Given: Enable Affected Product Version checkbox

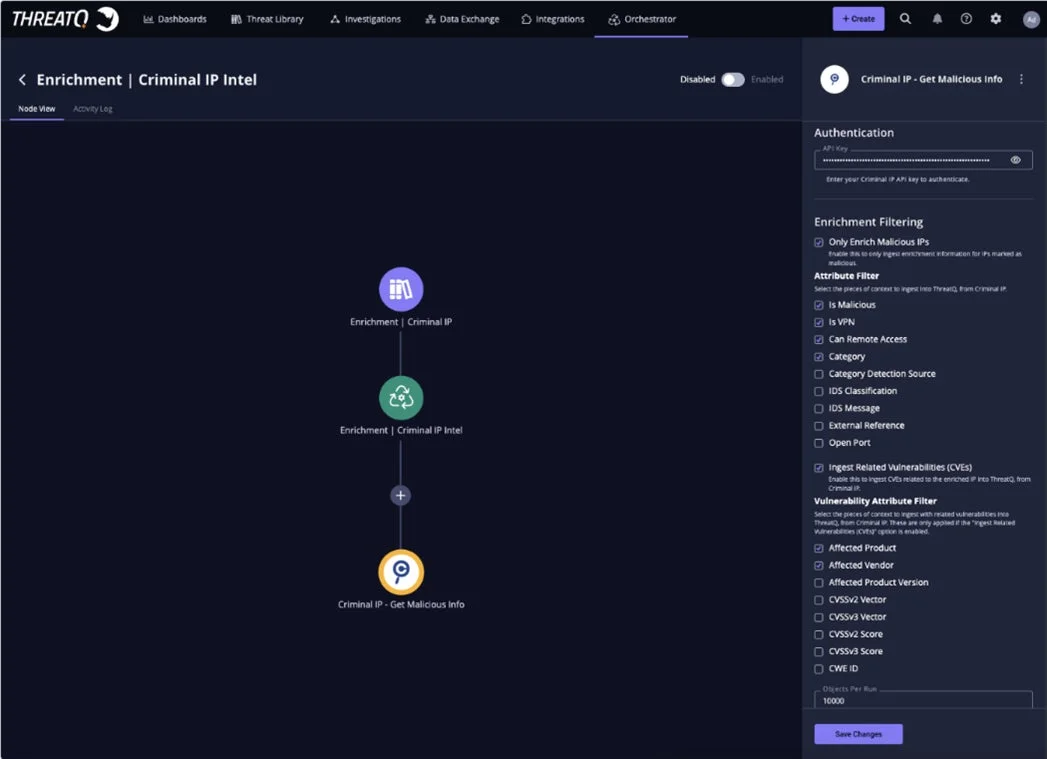Looking at the screenshot, I should click(x=819, y=583).
